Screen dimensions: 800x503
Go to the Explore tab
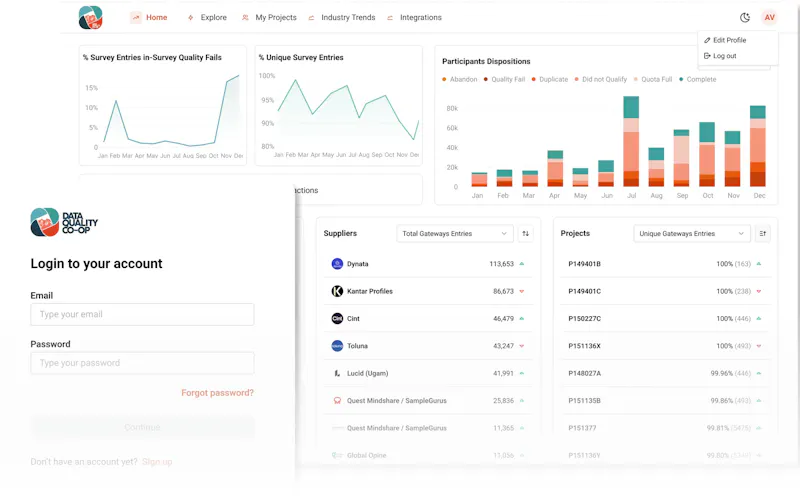207,17
